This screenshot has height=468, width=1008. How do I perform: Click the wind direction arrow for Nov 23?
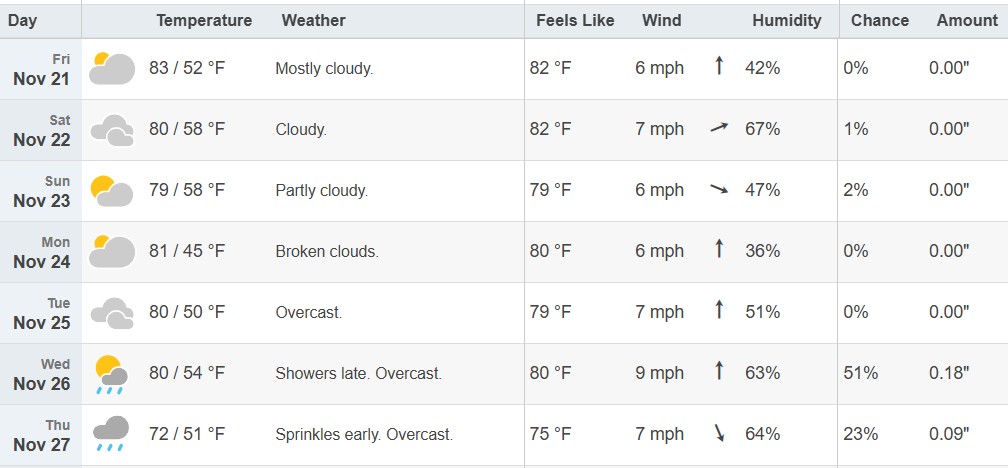pos(718,190)
